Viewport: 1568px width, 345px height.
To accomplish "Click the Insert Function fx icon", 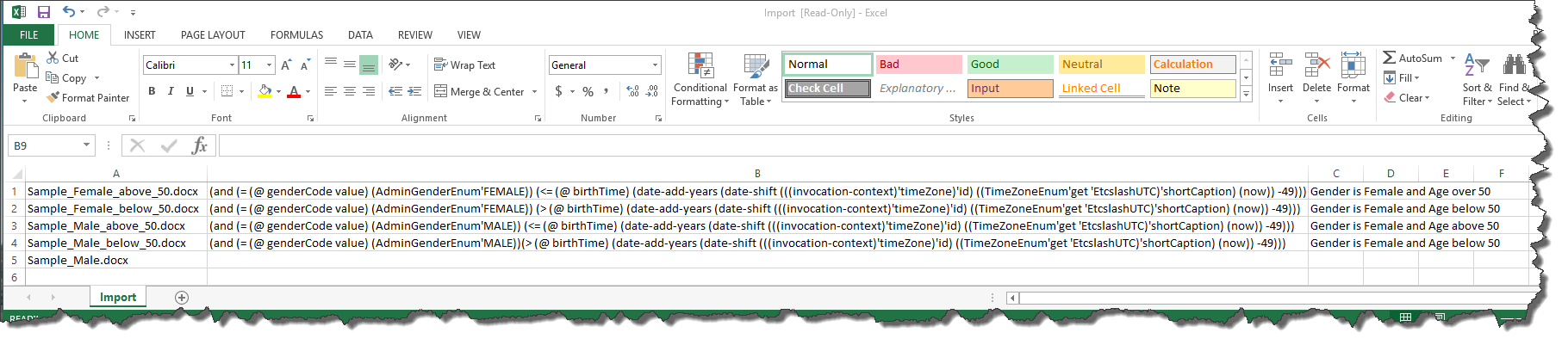I will (199, 145).
